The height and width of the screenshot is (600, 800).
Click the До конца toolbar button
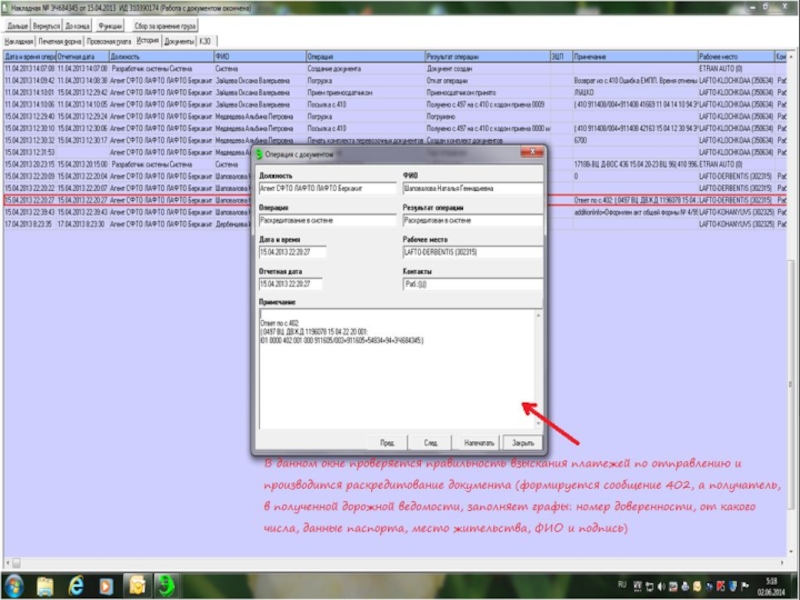click(x=78, y=26)
